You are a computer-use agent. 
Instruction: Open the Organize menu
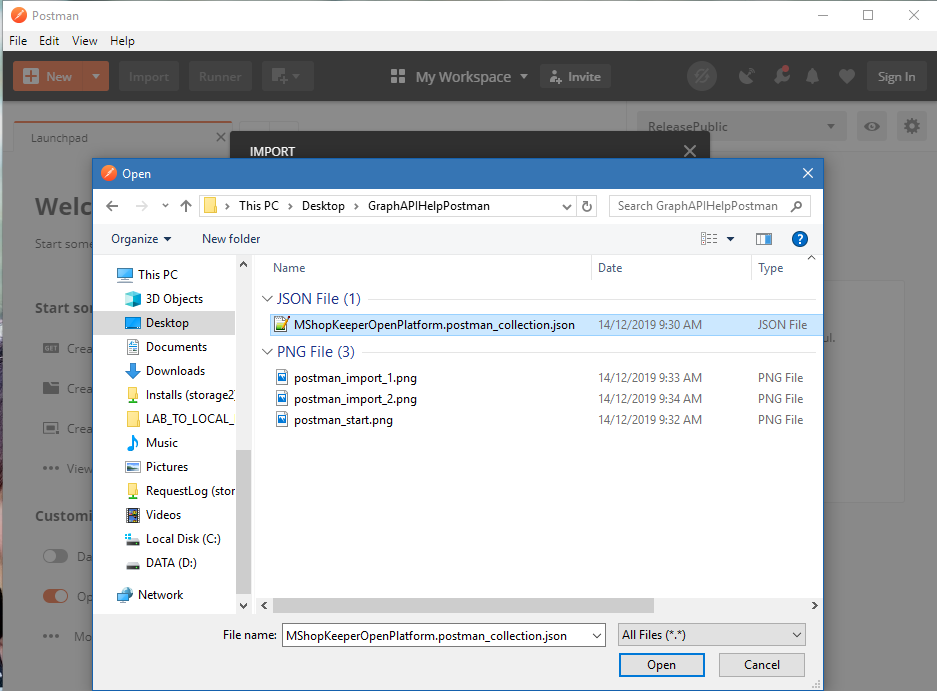(x=141, y=239)
